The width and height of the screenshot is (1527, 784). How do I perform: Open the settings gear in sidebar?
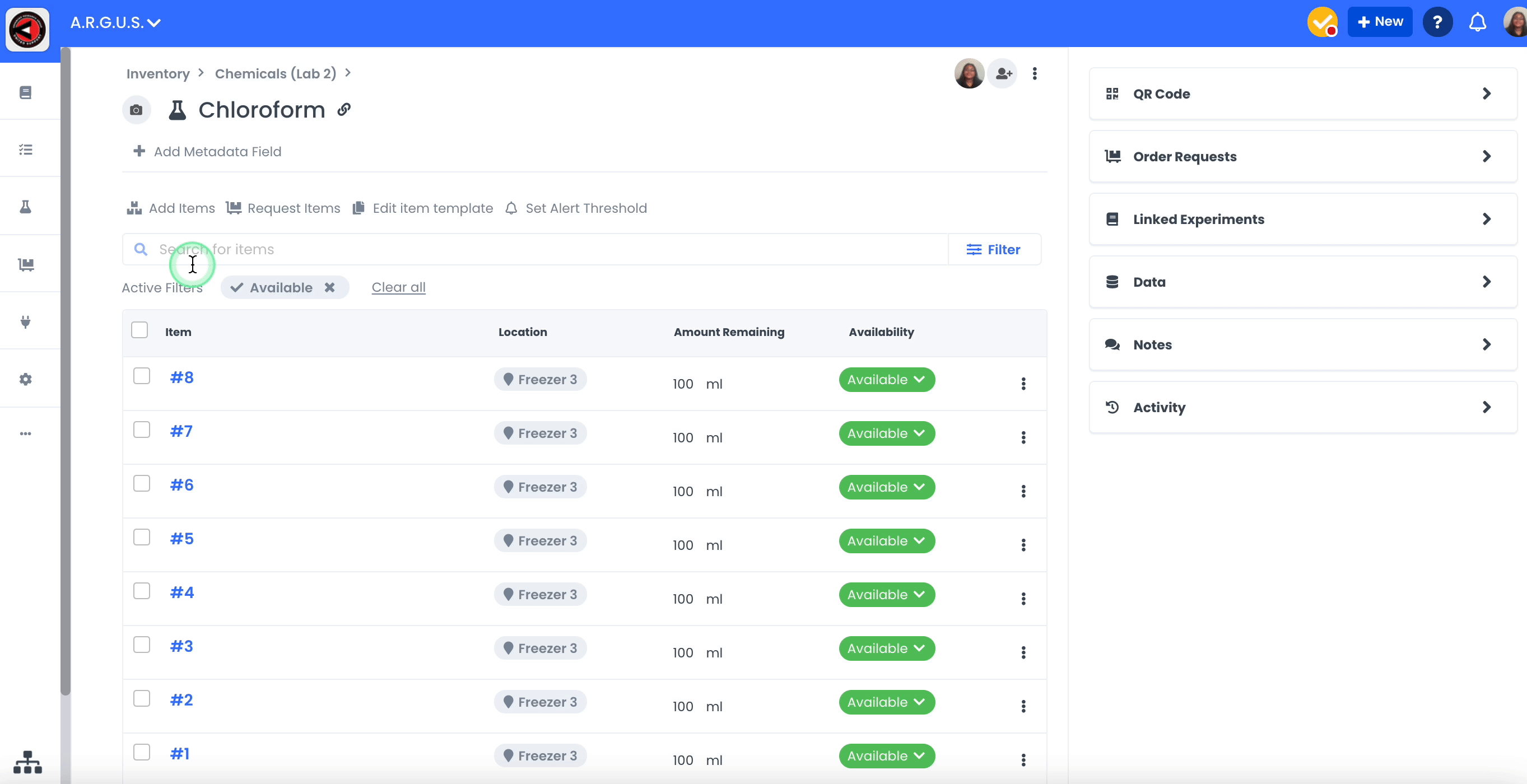[x=26, y=379]
